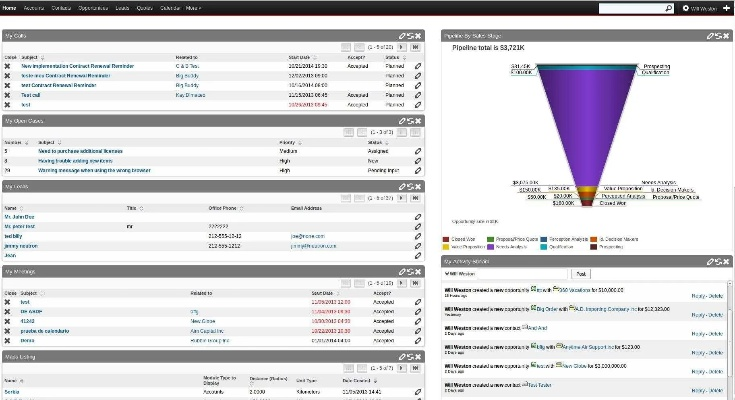735x400 pixels.
Task: Edit pencil for 'Need to purchase additional licenses'
Action: pyautogui.click(x=418, y=152)
